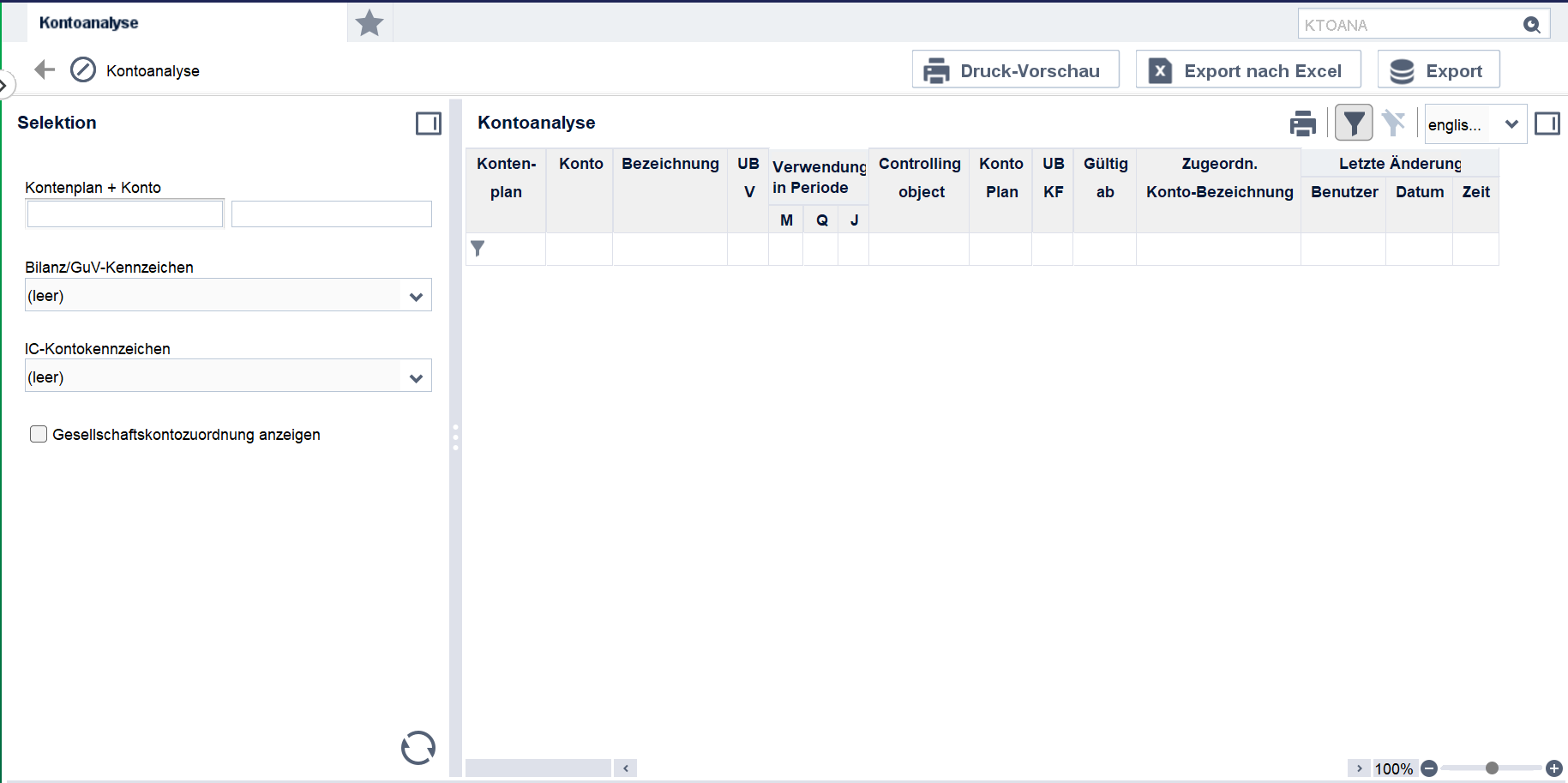
Task: Toggle the filter row button
Action: point(1354,123)
